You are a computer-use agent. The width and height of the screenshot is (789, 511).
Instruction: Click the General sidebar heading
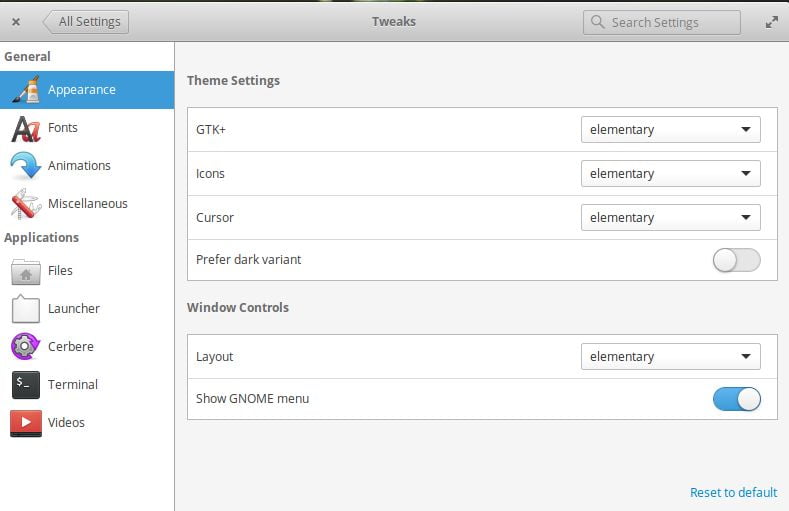[x=27, y=56]
